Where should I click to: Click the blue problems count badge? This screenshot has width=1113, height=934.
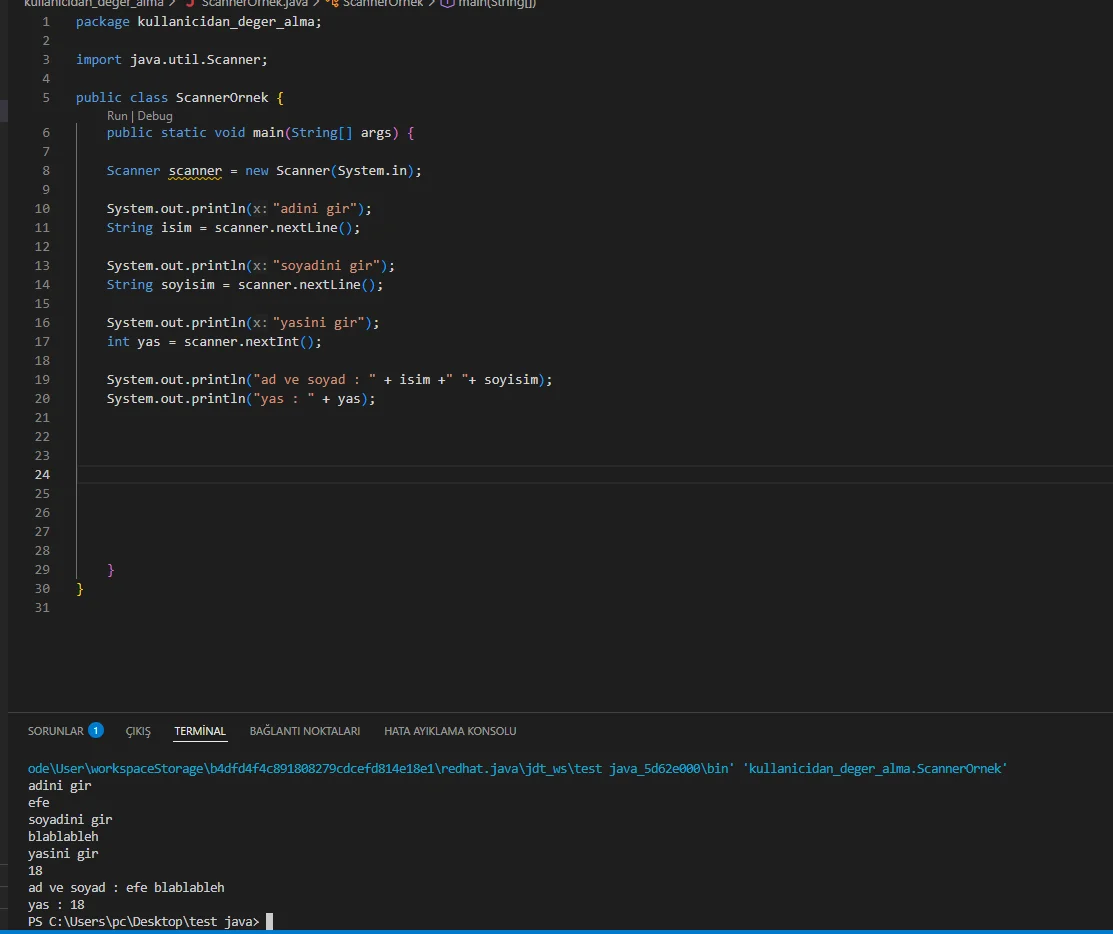(x=96, y=730)
